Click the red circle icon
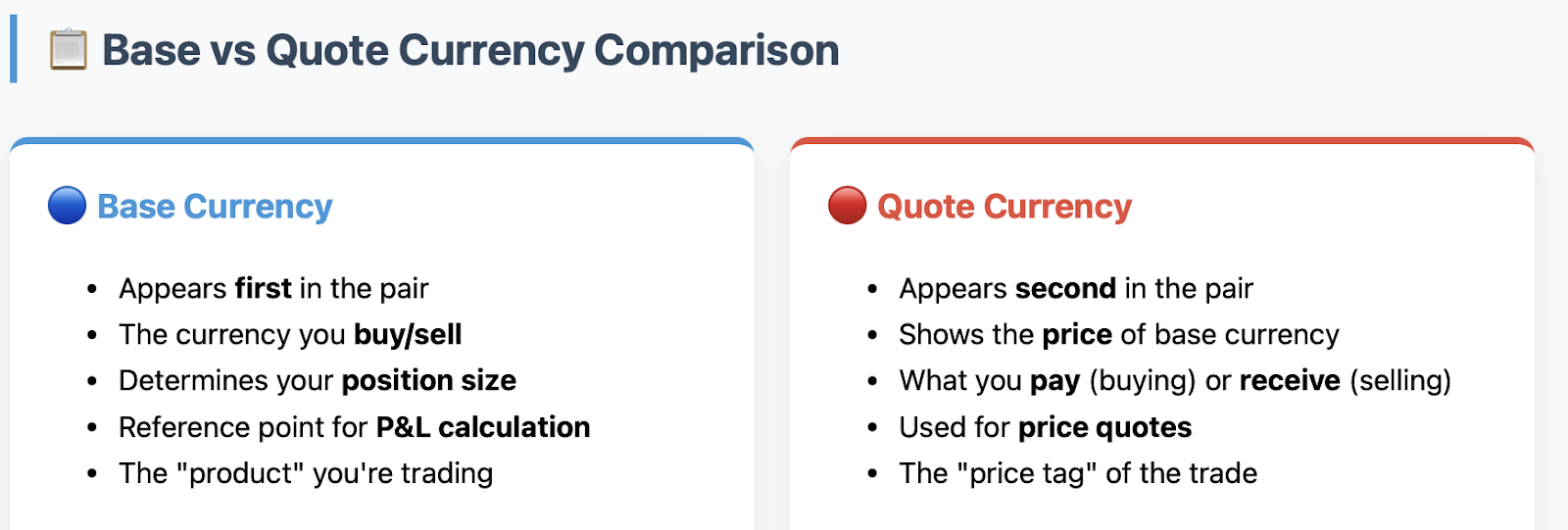1568x530 pixels. coord(847,206)
